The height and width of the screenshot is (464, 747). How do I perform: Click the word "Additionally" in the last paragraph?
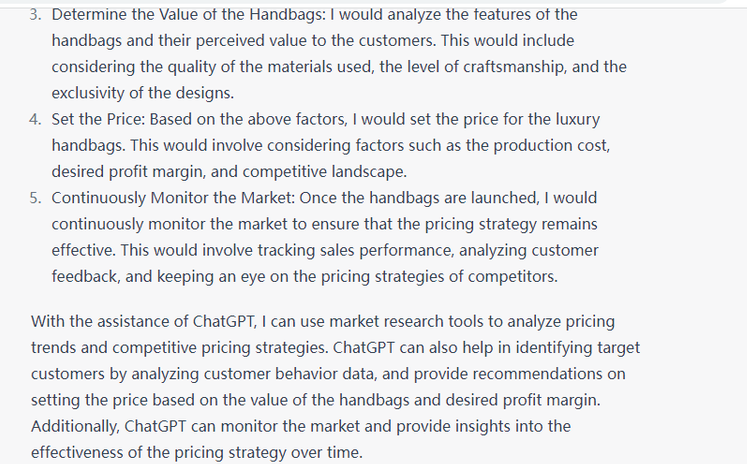(x=76, y=426)
